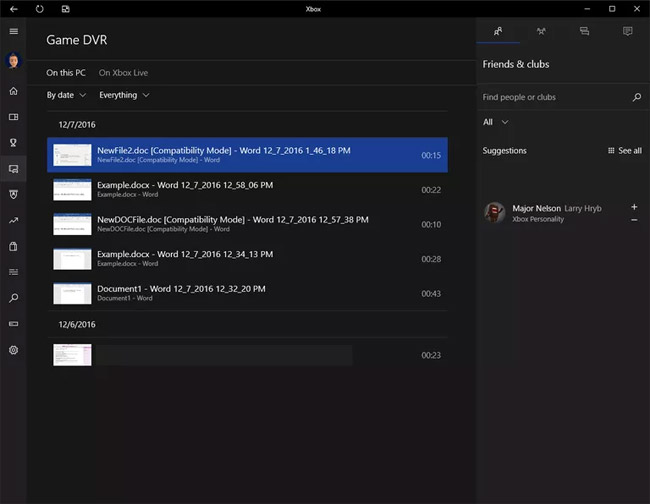The image size is (650, 504).
Task: Switch to Messages tab icon
Action: click(584, 31)
